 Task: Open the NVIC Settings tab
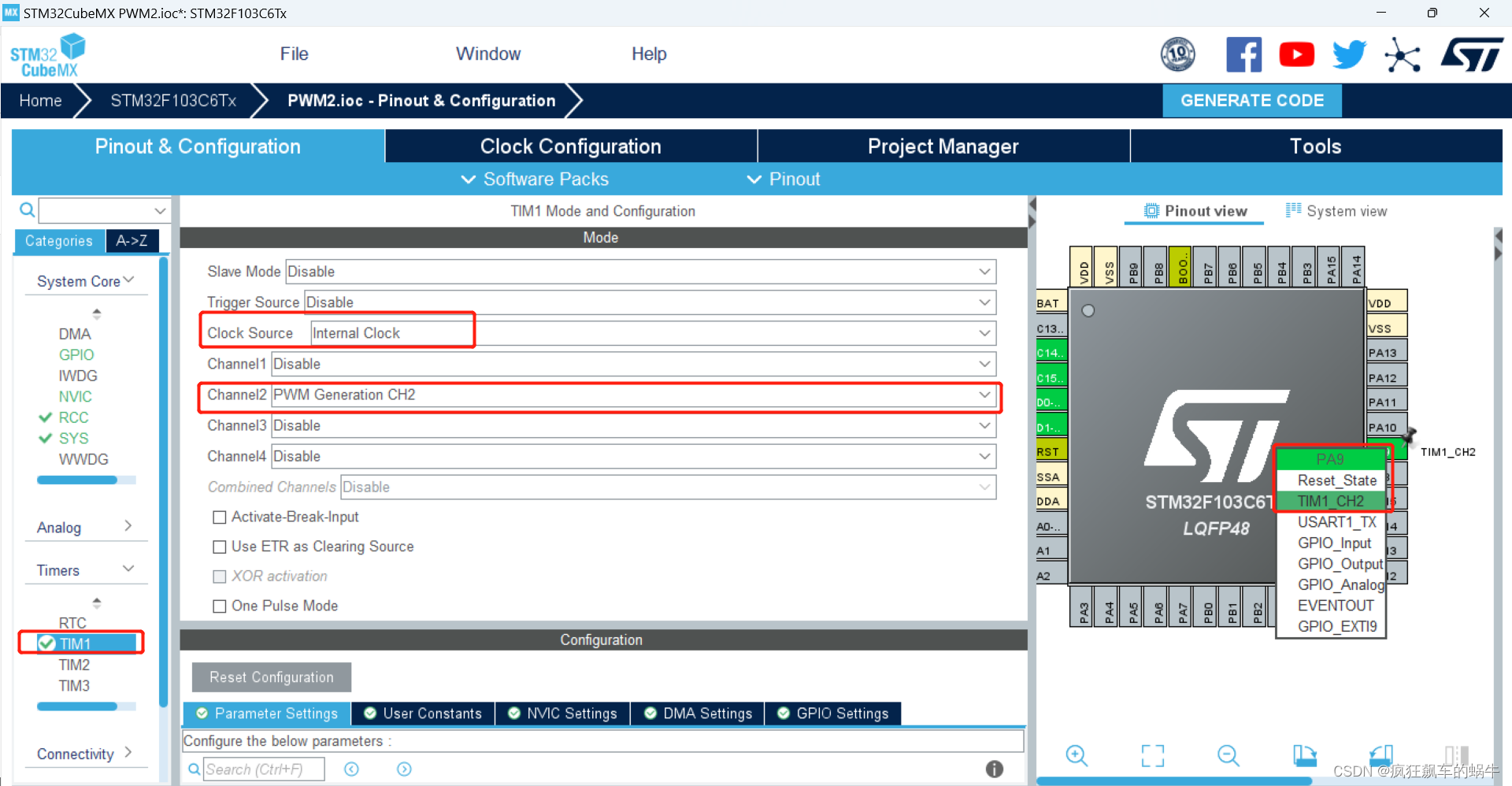(x=562, y=714)
